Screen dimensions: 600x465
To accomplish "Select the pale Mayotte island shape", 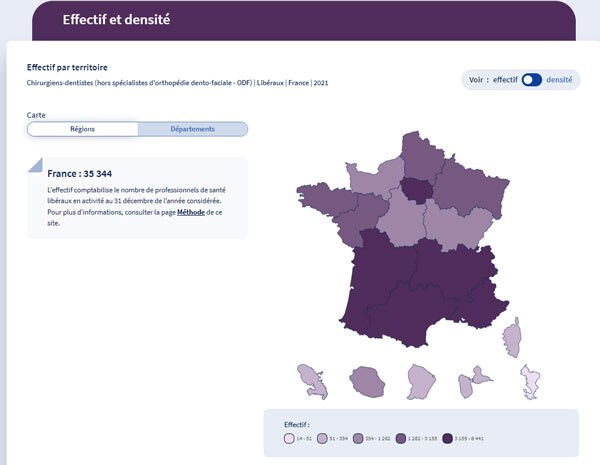I will [530, 382].
